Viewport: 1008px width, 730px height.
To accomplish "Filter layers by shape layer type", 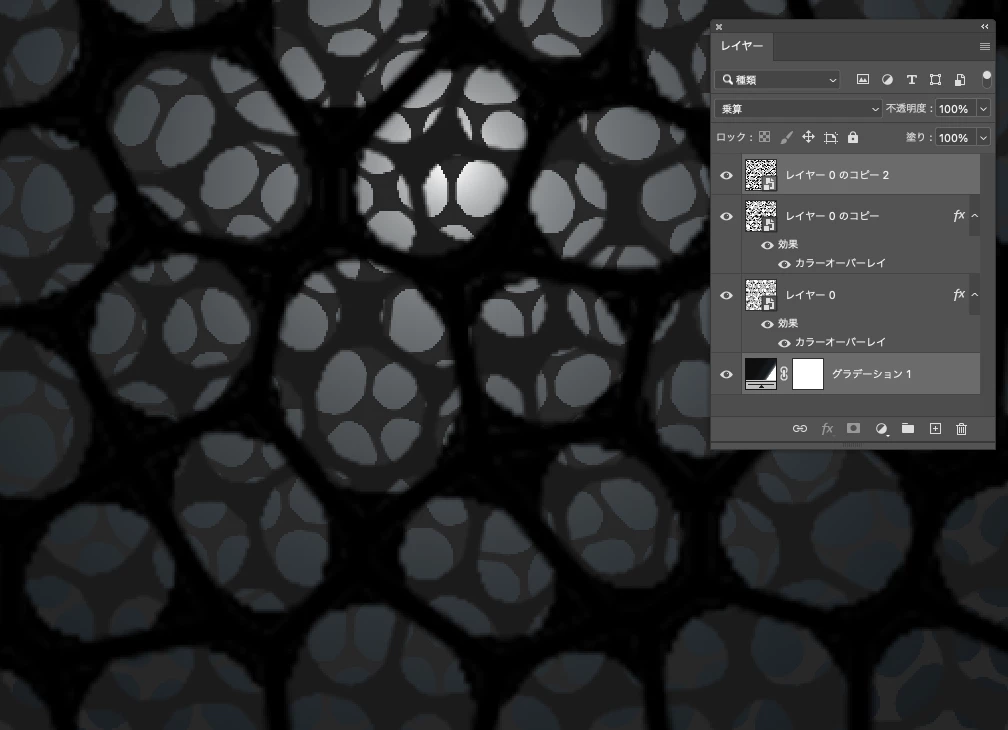I will [935, 80].
